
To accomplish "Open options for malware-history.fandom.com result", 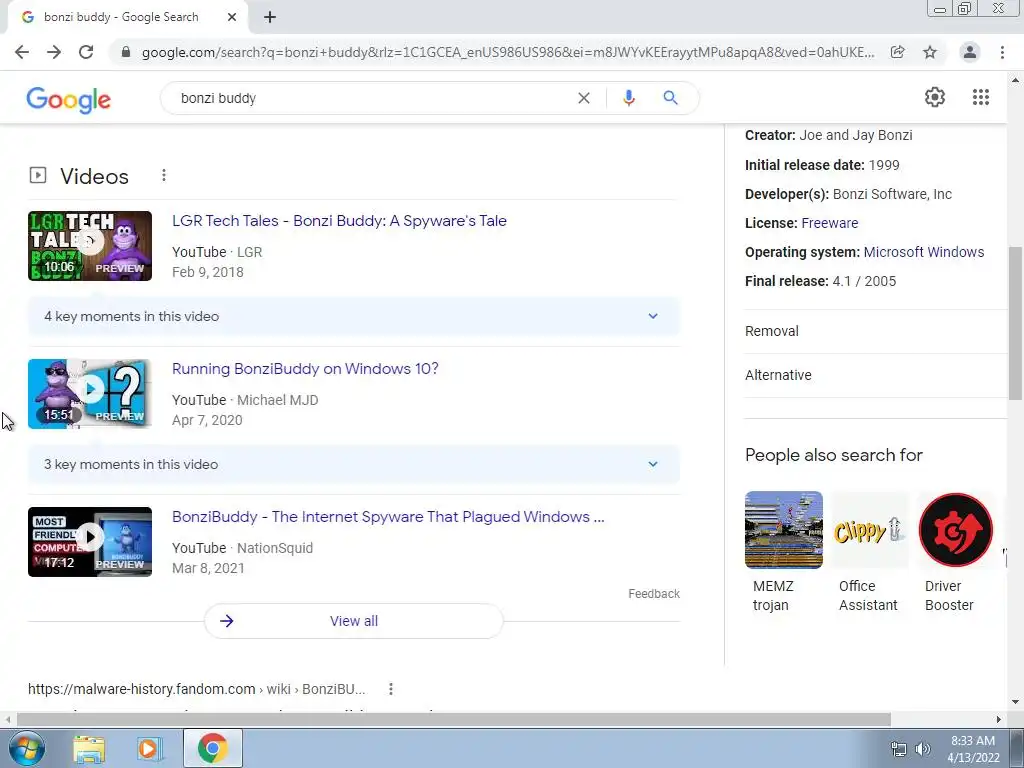I will (391, 689).
